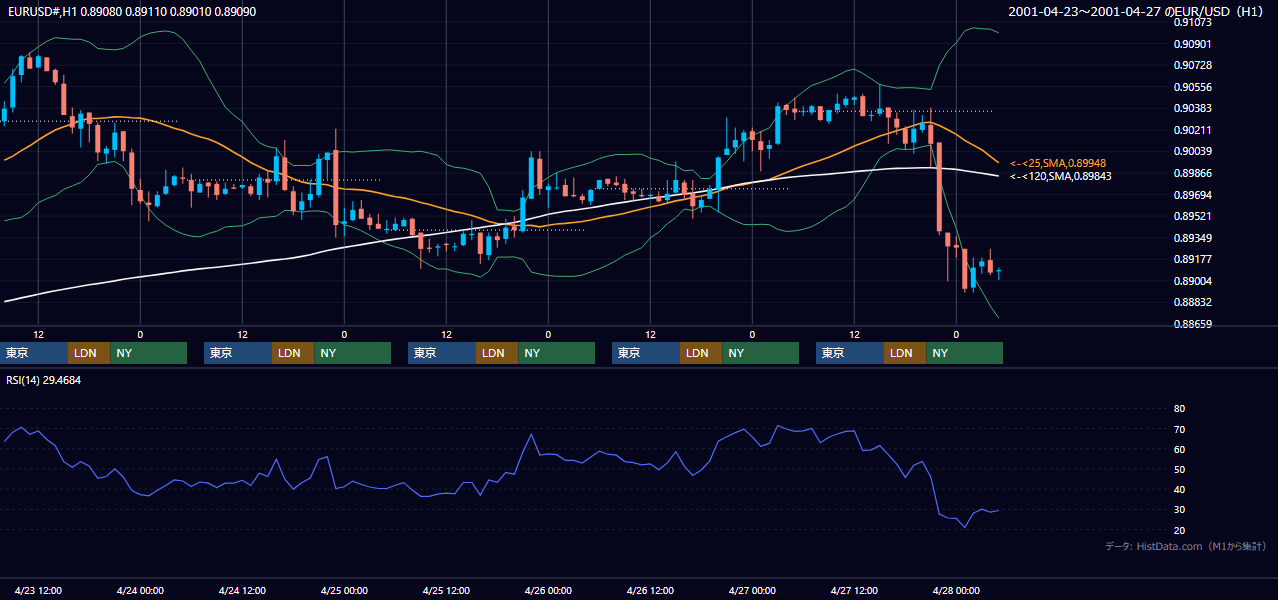The image size is (1278, 600).
Task: Select the first day's NY session block
Action: [x=149, y=353]
